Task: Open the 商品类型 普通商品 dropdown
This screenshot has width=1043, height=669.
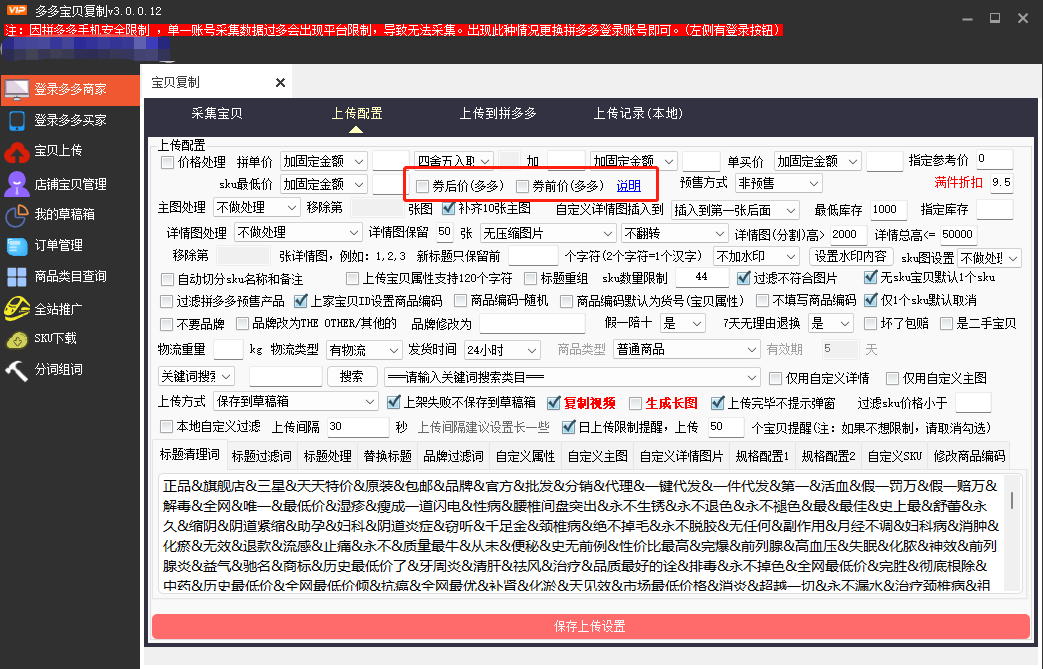Action: coord(686,350)
